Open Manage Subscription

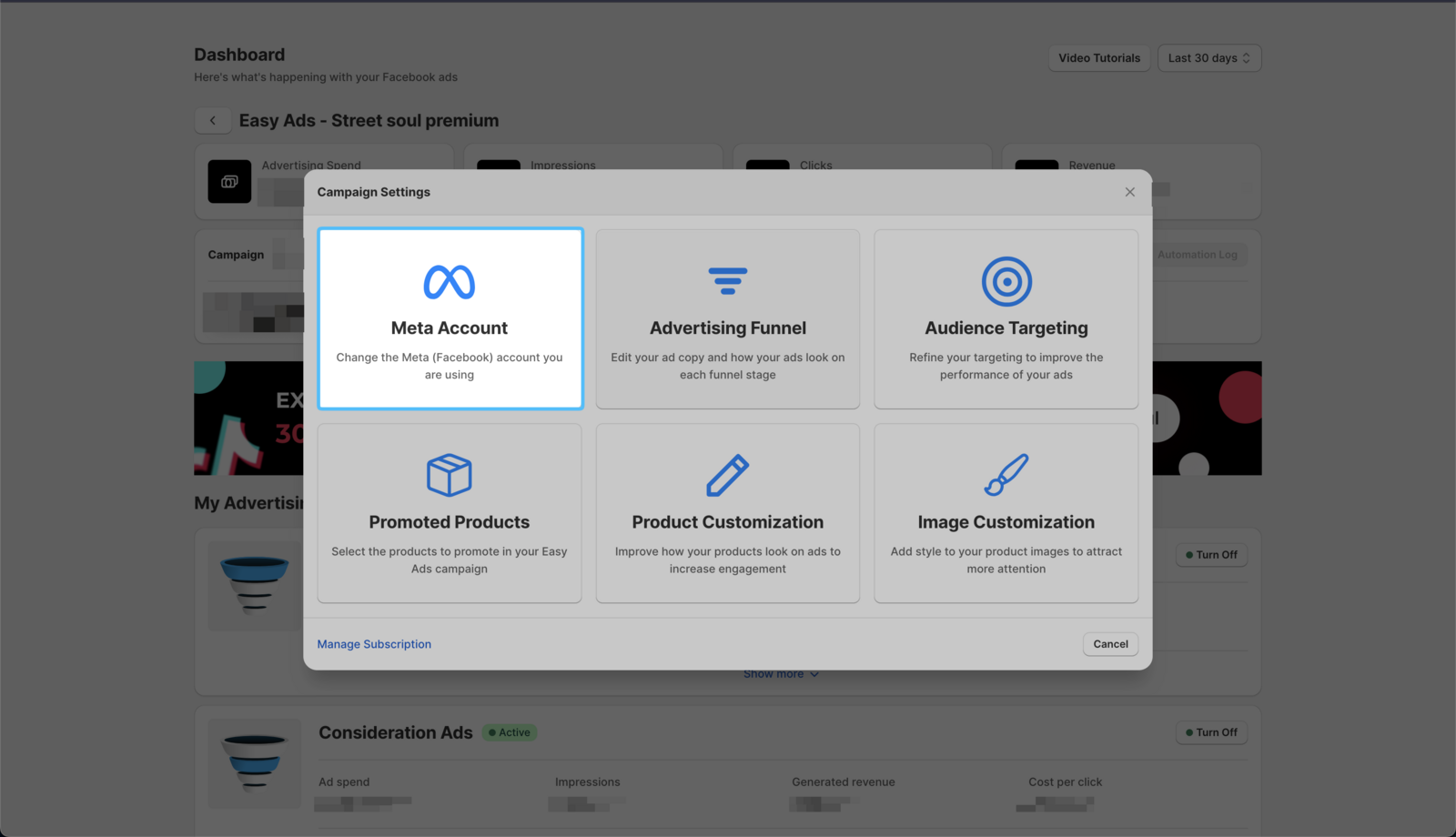pyautogui.click(x=373, y=644)
